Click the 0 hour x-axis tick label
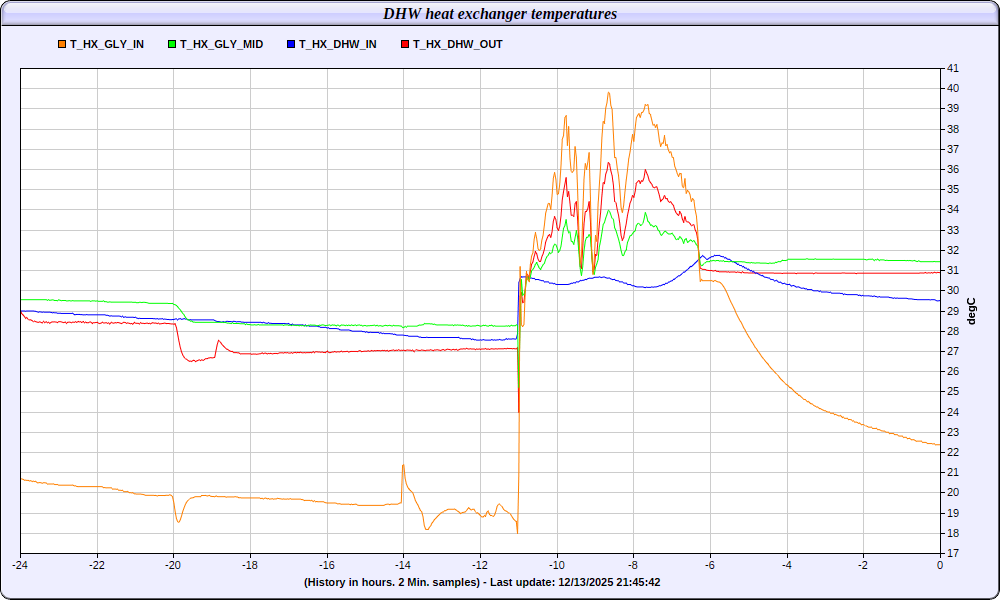This screenshot has height=600, width=1000. coord(940,565)
